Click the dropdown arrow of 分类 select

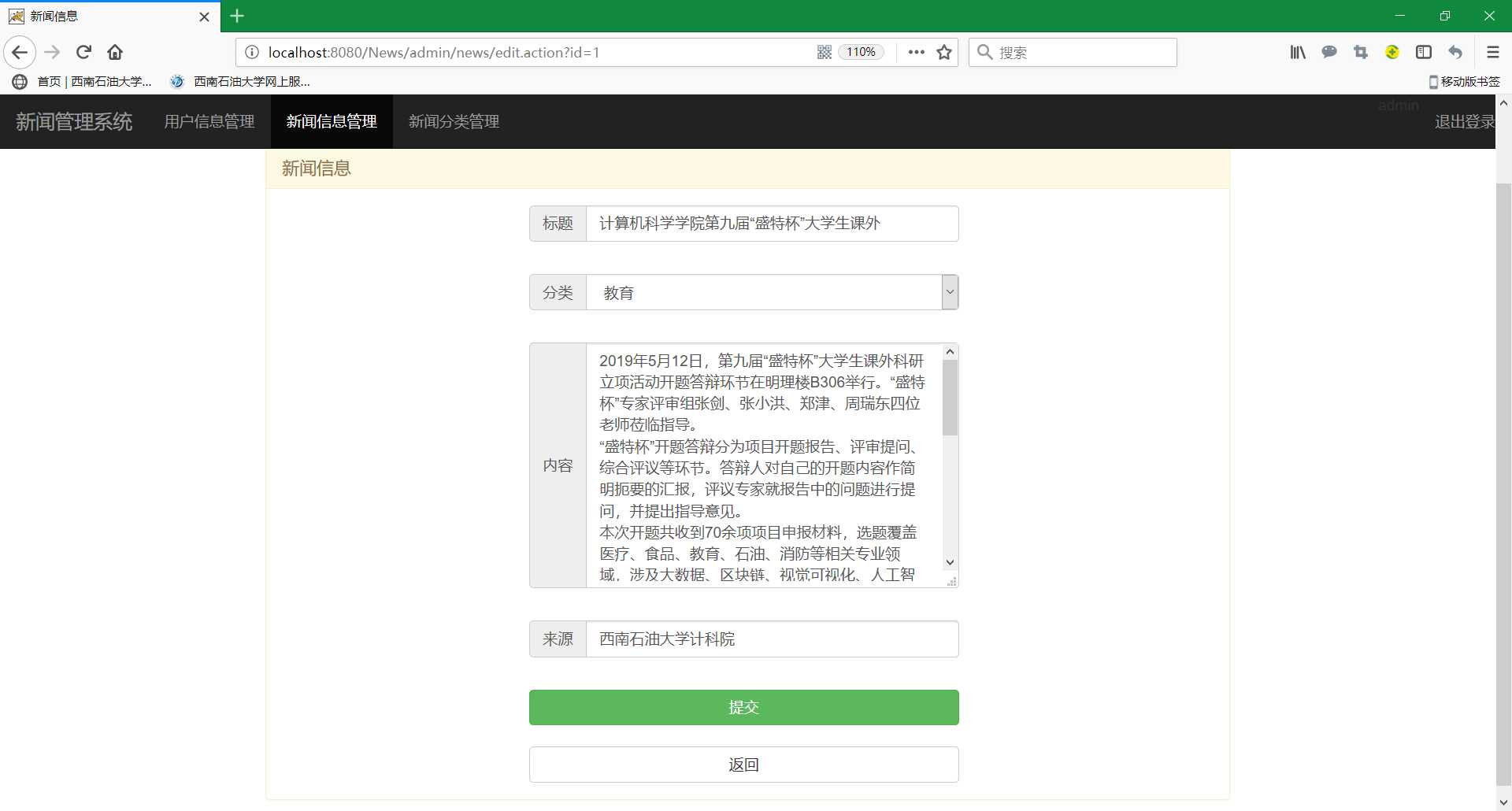pyautogui.click(x=950, y=292)
